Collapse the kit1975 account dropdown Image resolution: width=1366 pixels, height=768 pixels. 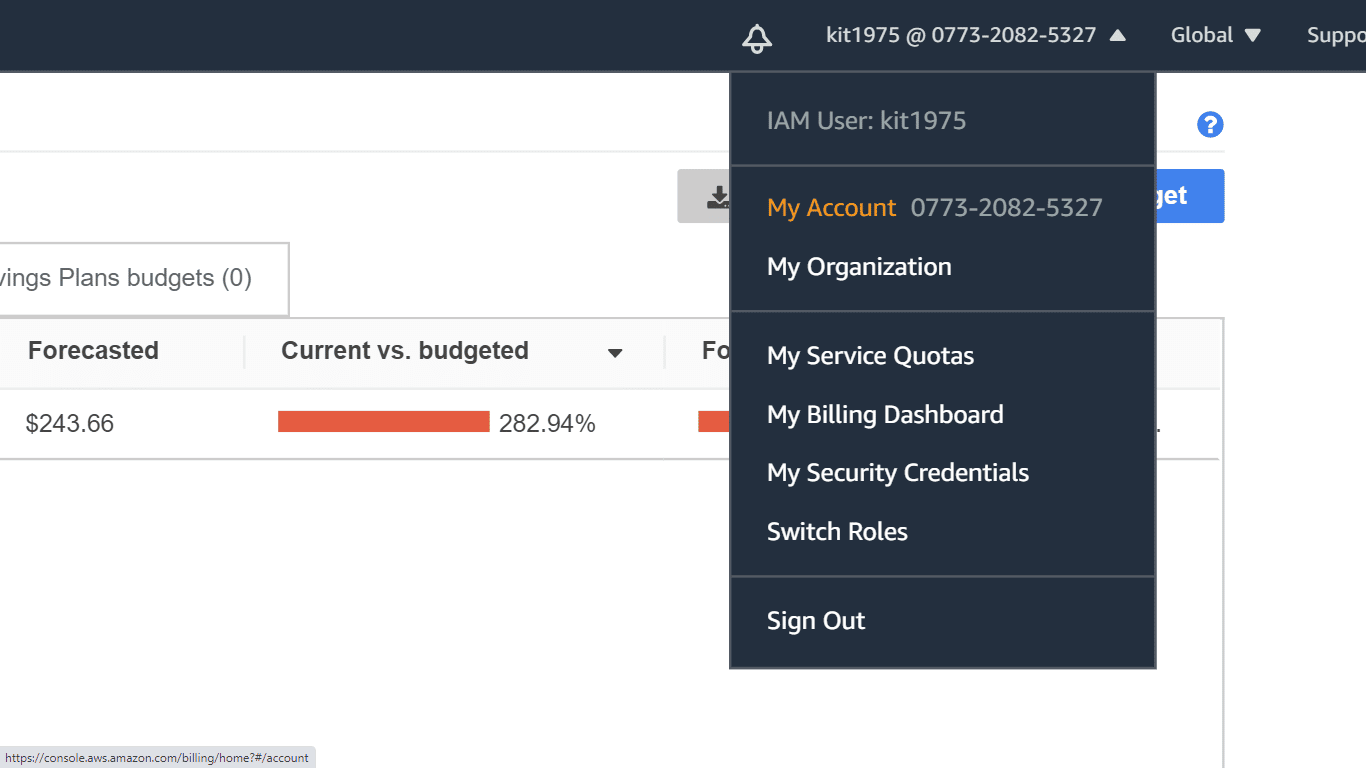[x=975, y=34]
